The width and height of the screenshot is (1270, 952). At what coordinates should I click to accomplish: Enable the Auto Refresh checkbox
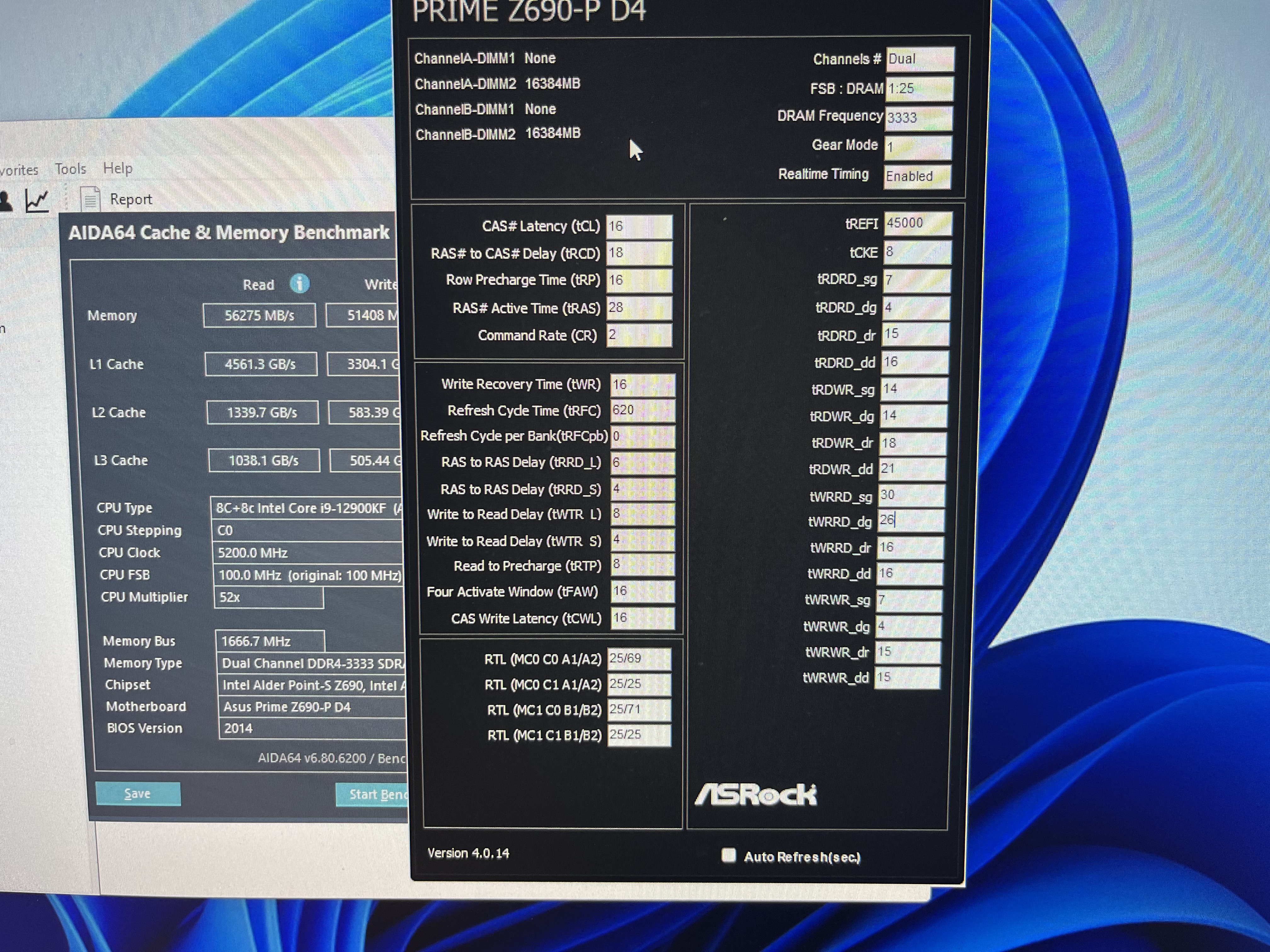(x=729, y=856)
